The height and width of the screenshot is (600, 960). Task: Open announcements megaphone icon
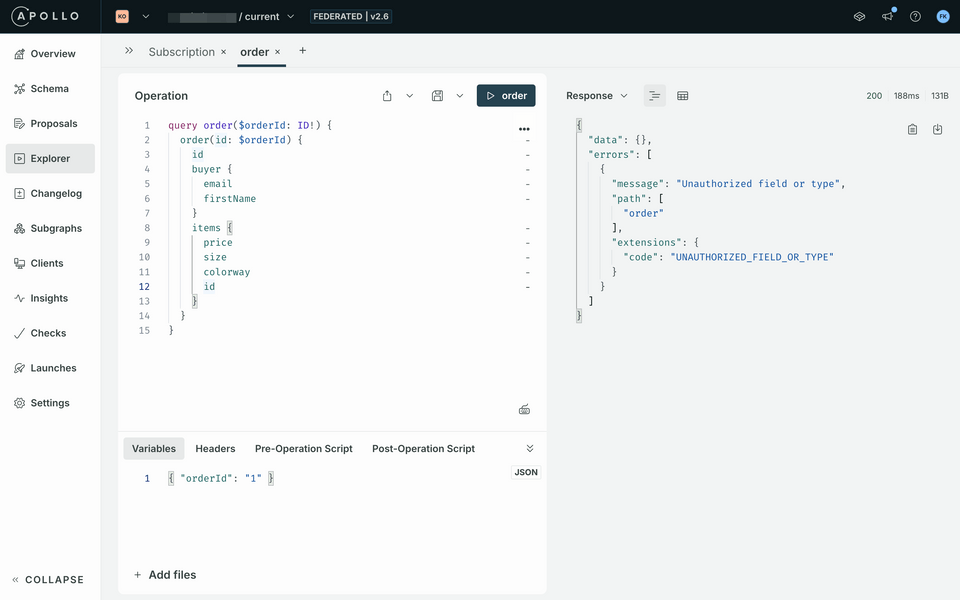coord(888,16)
